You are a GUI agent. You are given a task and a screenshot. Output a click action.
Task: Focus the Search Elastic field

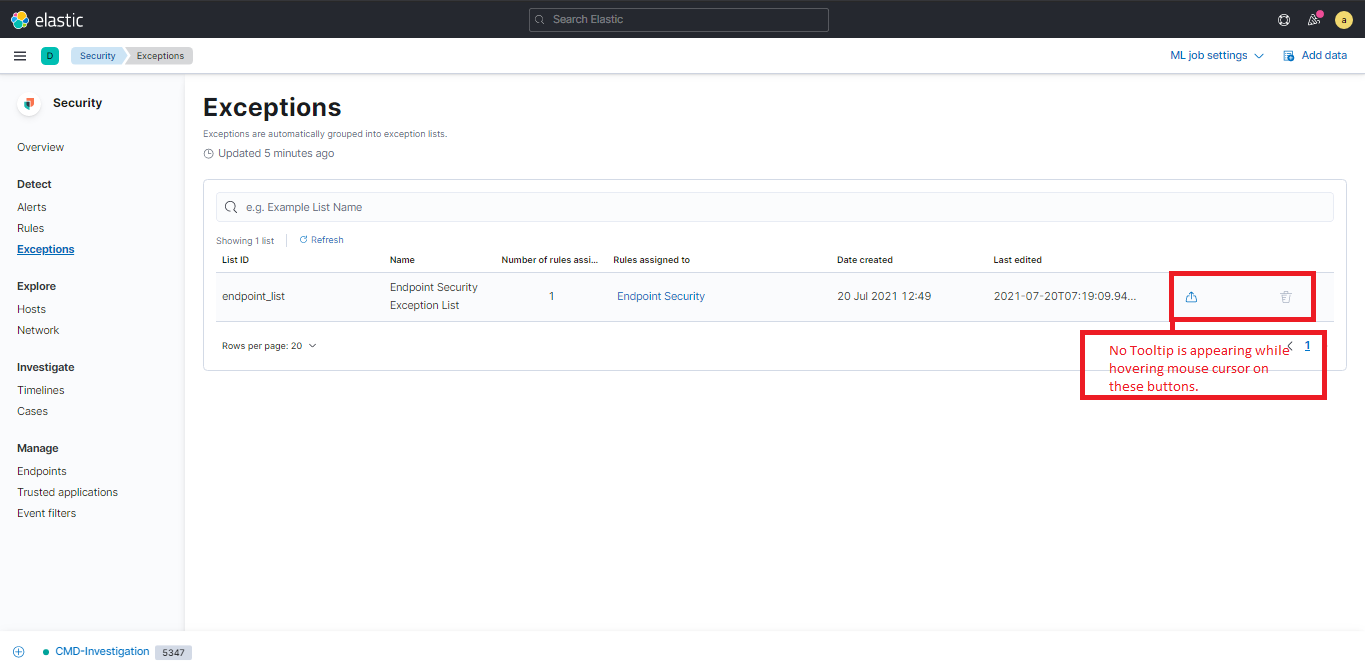point(679,19)
